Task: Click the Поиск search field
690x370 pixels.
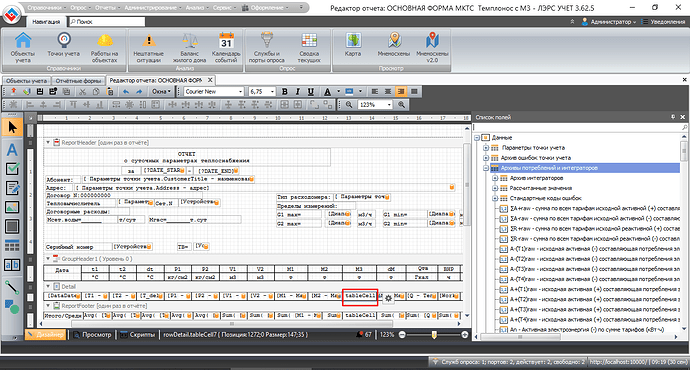Action: pyautogui.click(x=107, y=22)
